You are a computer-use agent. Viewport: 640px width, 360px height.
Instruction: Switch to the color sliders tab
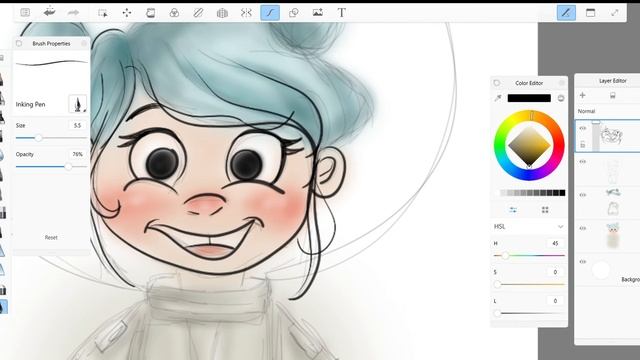tap(513, 210)
